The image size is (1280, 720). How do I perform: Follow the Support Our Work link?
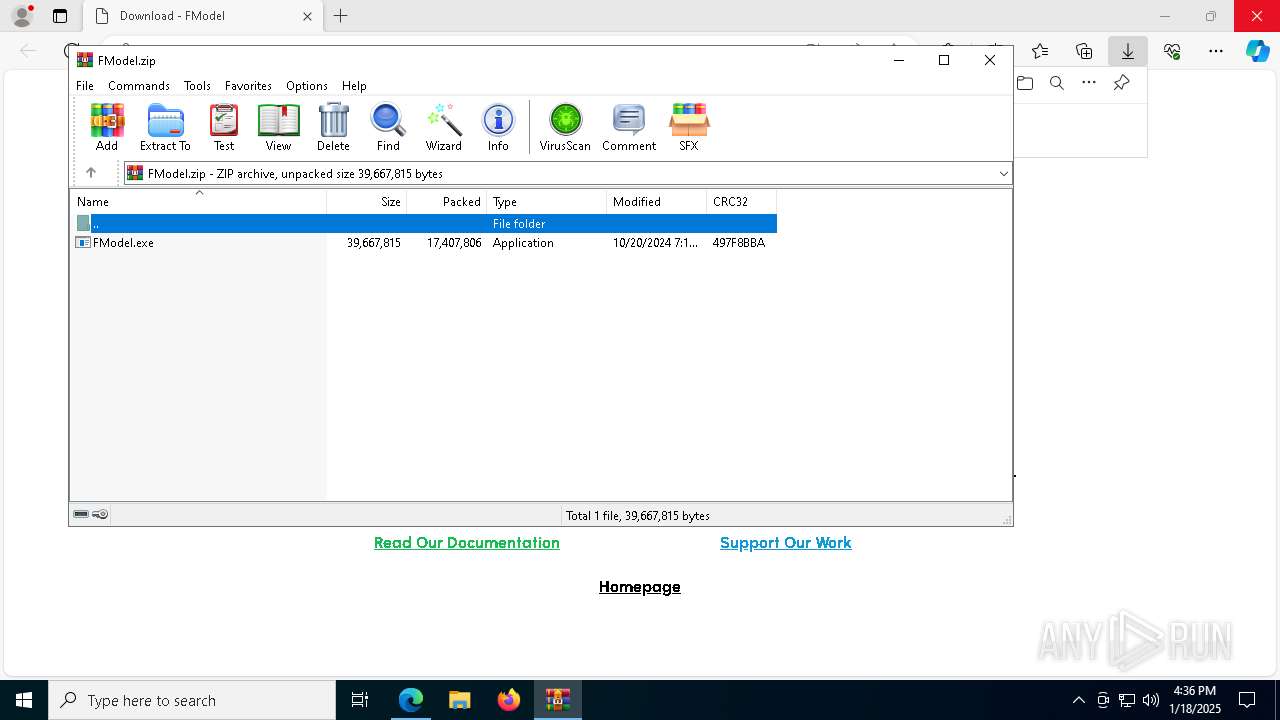click(x=786, y=543)
